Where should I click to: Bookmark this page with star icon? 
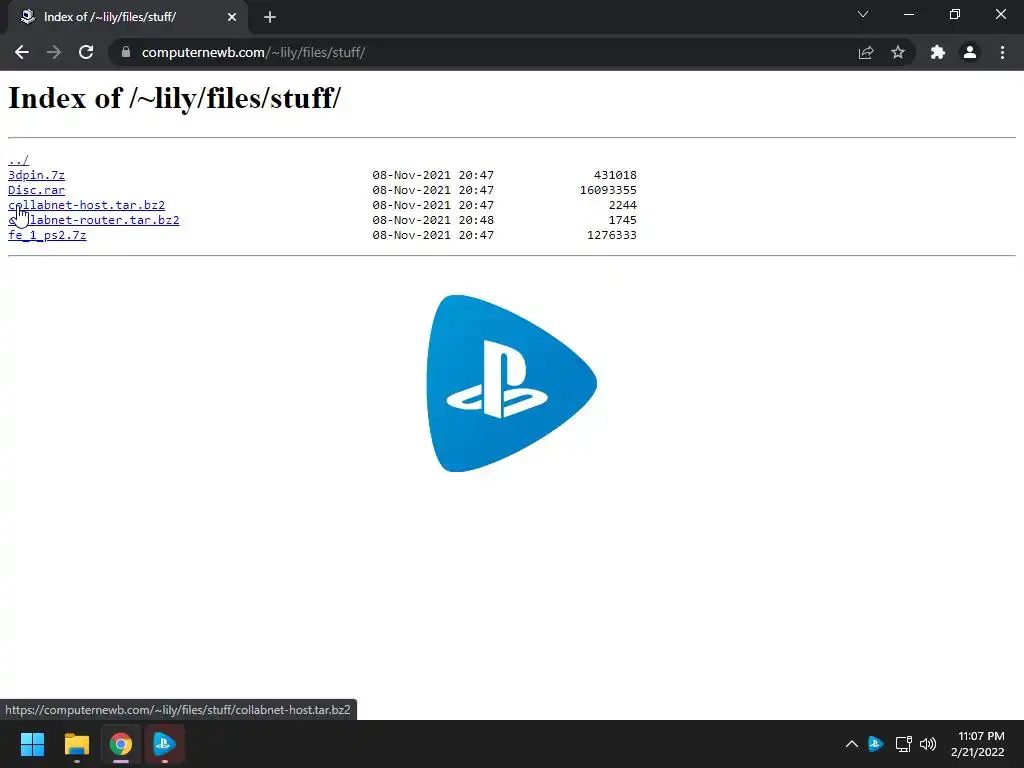pos(898,52)
